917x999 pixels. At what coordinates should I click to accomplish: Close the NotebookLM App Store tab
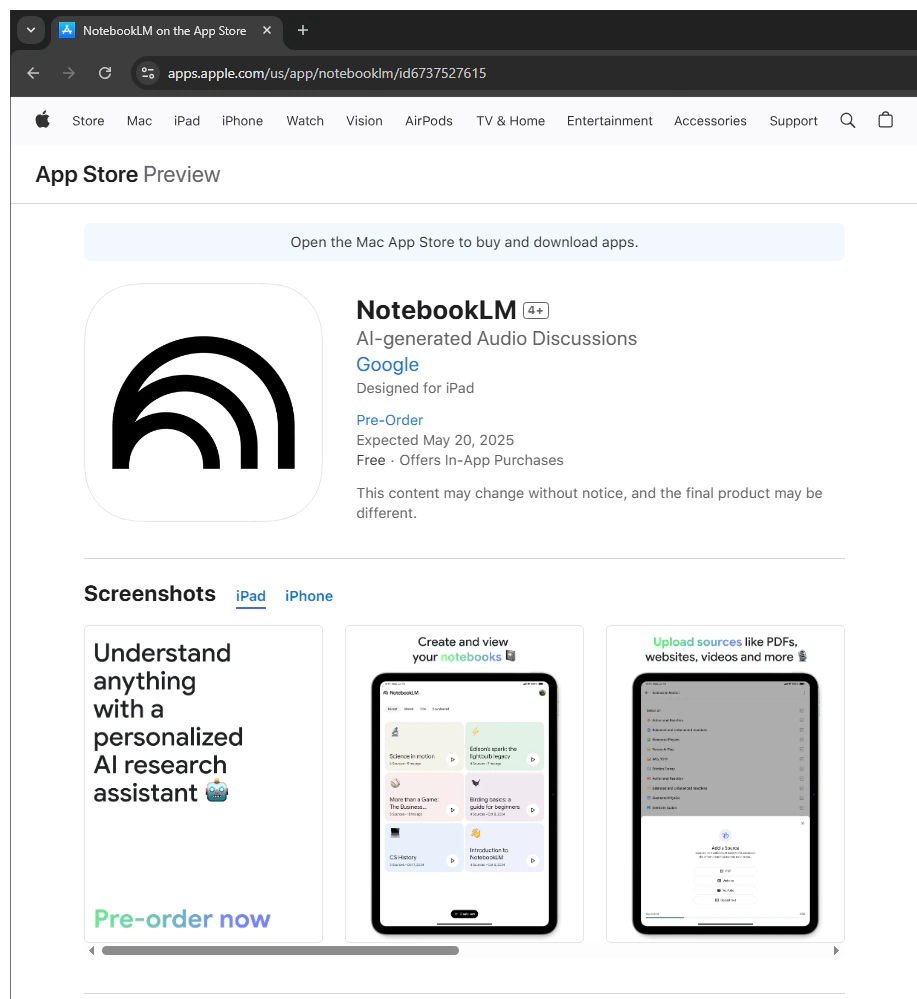coord(267,30)
